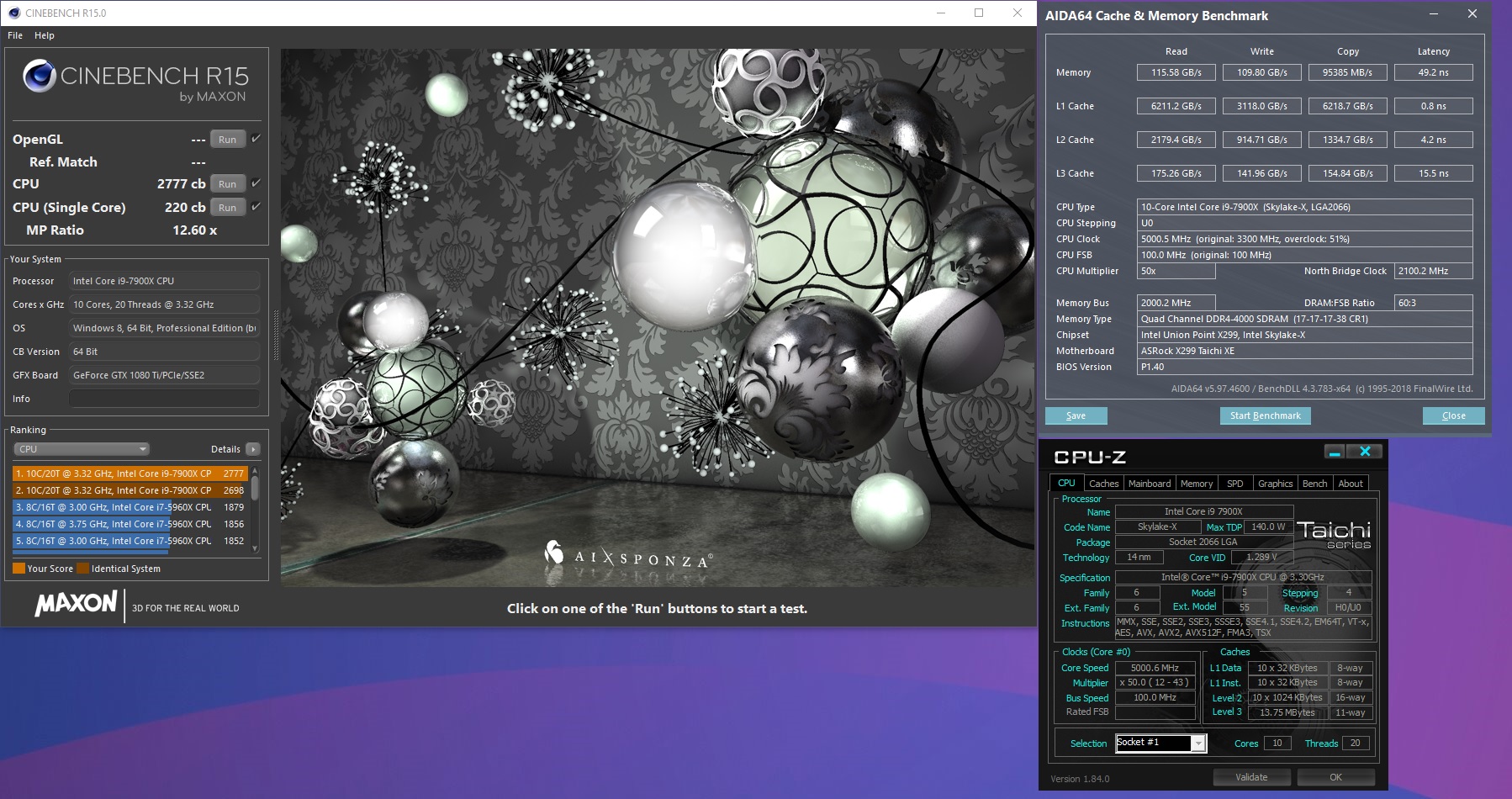This screenshot has width=1512, height=799.
Task: Click the Validate button in CPU-Z
Action: [1251, 777]
